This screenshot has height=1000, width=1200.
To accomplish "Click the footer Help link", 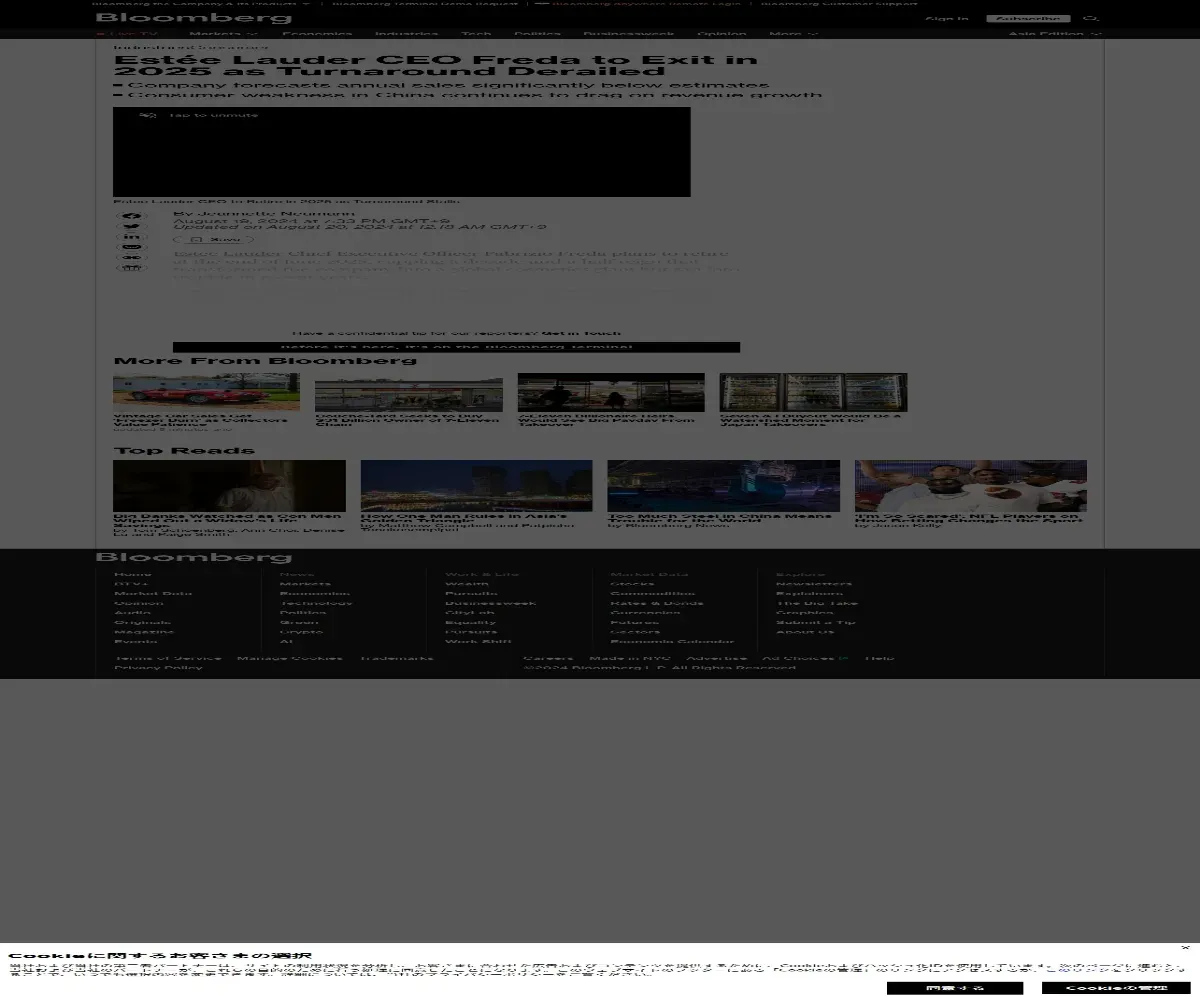I will (879, 658).
